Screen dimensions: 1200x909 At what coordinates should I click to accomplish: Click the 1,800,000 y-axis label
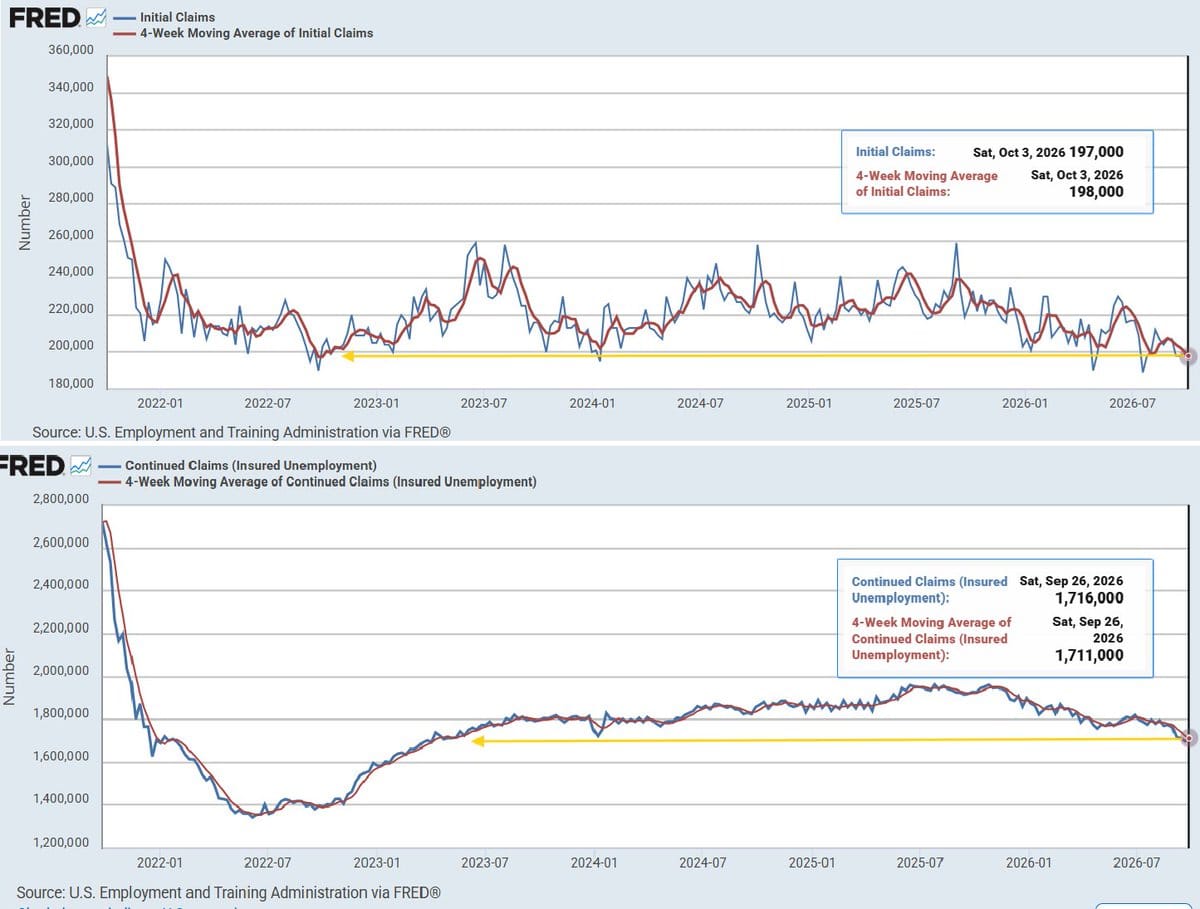pyautogui.click(x=60, y=715)
